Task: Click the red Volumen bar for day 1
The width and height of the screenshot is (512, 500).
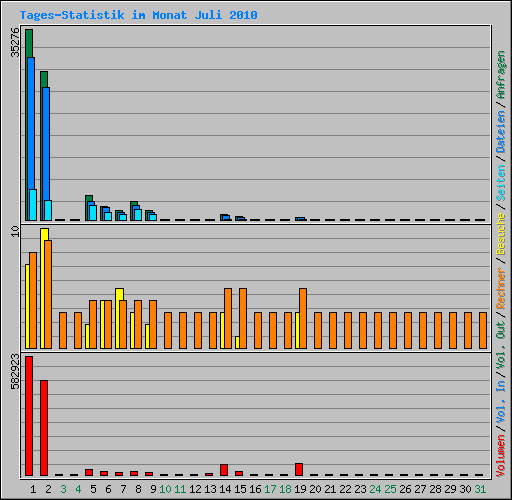Action: 29,416
